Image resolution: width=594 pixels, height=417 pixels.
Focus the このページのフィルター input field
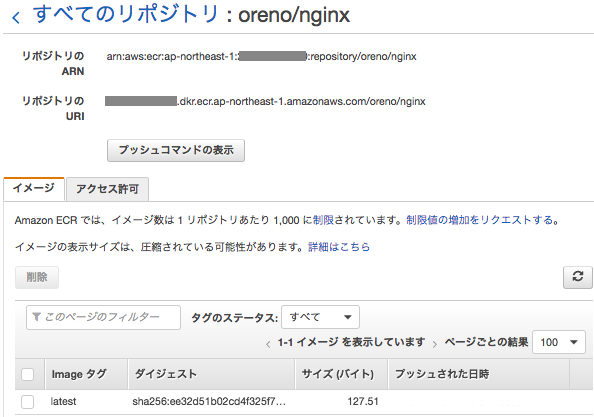tap(103, 317)
